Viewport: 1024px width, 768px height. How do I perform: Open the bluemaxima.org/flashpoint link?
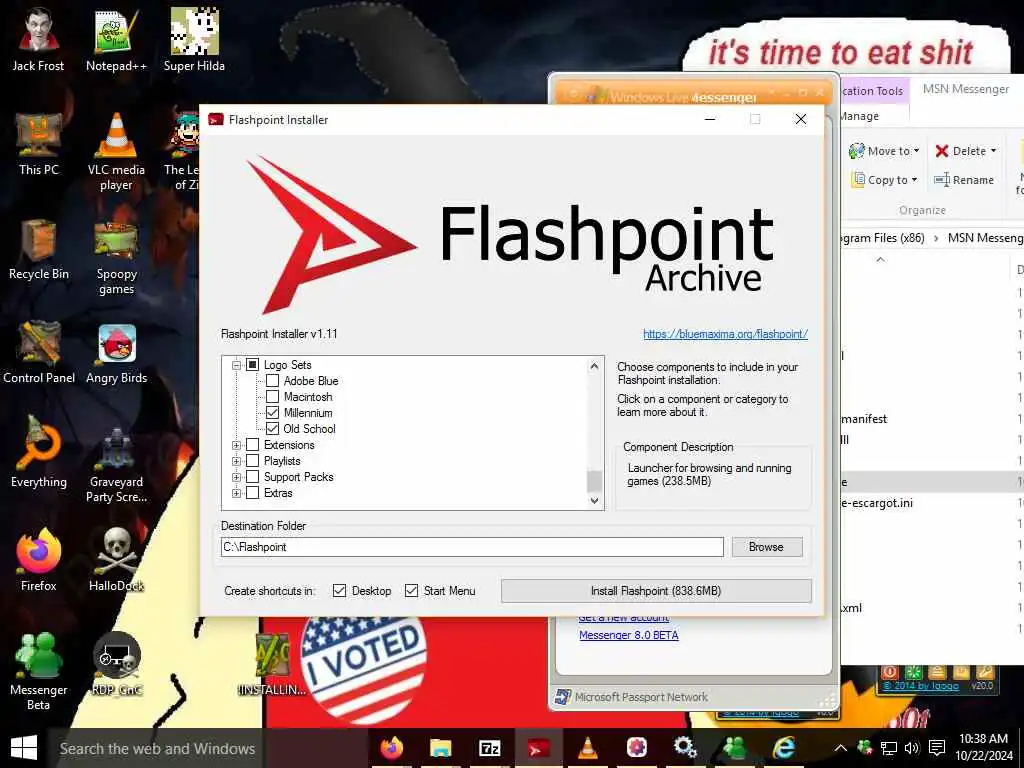click(725, 334)
